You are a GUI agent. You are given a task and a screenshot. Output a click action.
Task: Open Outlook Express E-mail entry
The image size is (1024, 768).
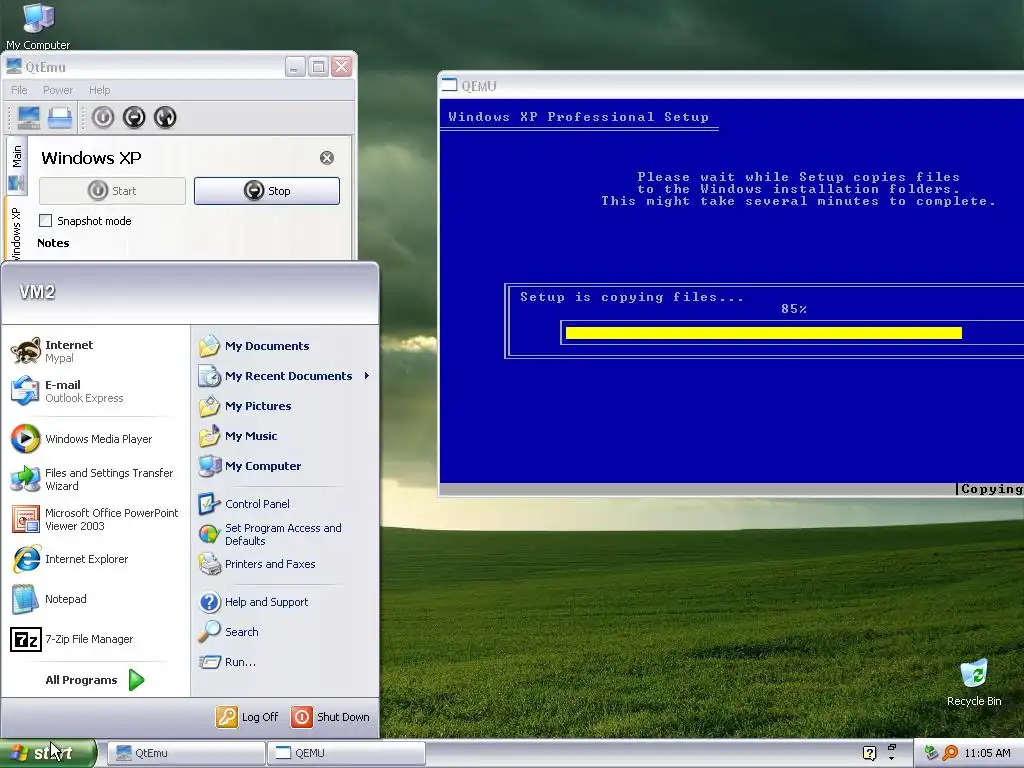pos(97,391)
